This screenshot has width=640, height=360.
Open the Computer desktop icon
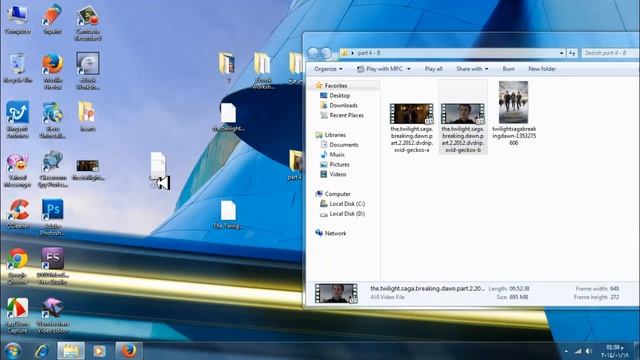coord(18,20)
